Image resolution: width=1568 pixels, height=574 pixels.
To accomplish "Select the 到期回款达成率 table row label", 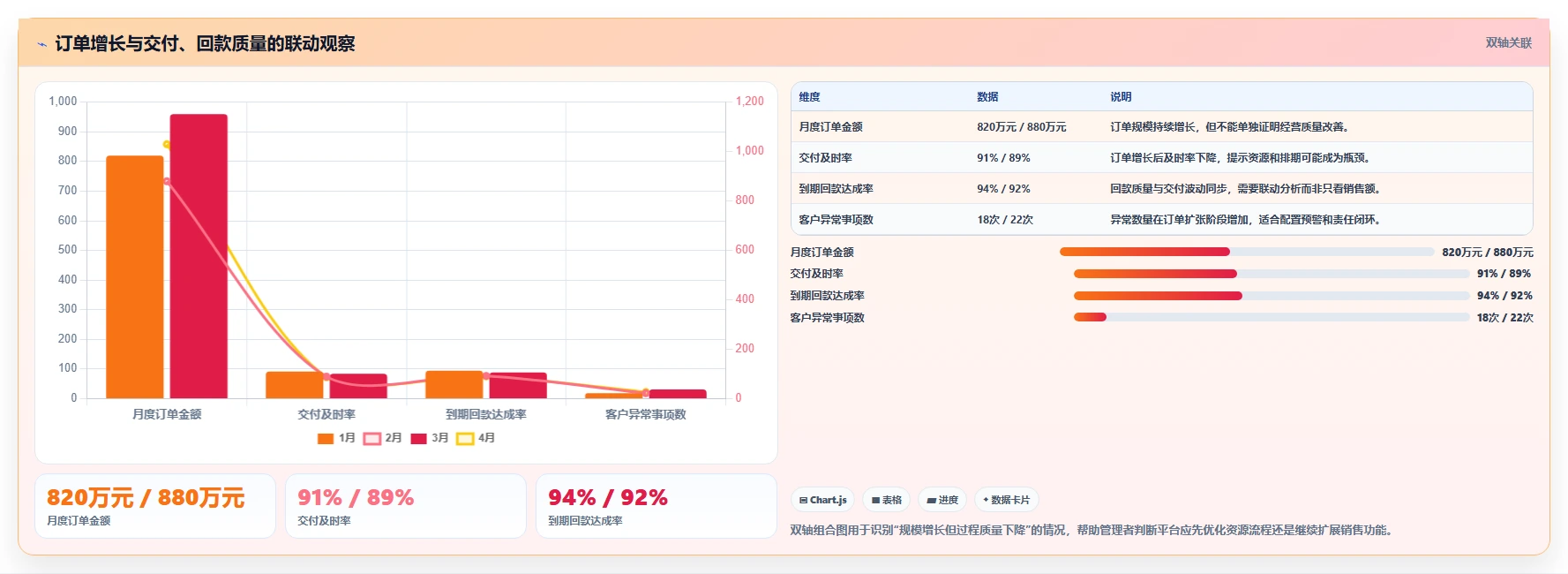I will 836,189.
